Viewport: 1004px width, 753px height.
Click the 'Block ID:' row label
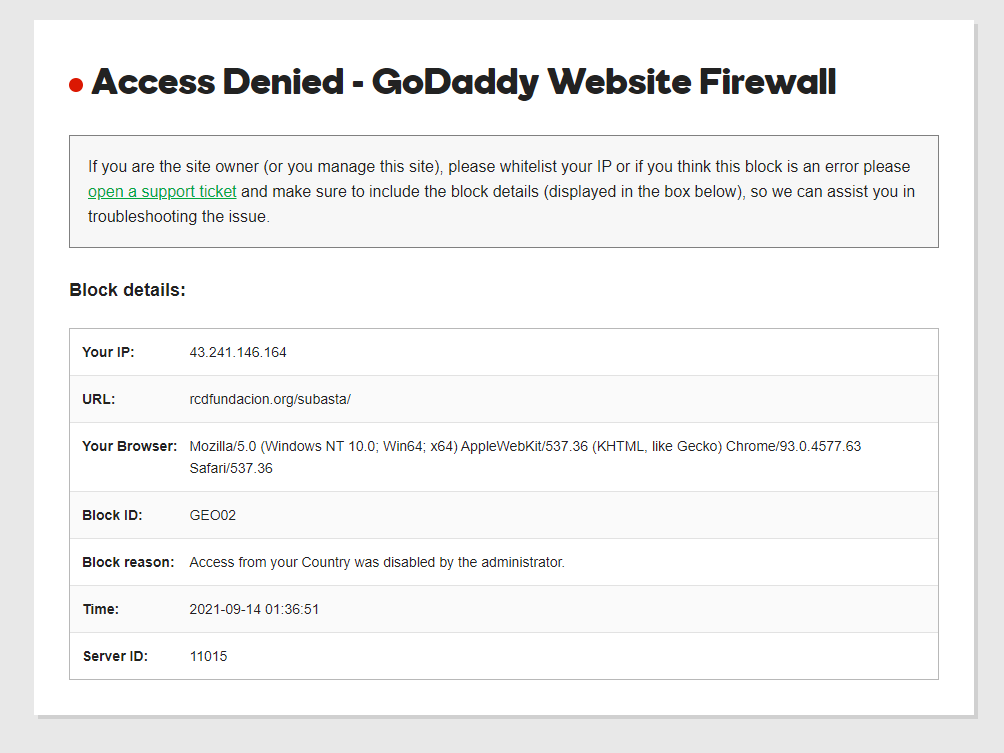pyautogui.click(x=112, y=515)
